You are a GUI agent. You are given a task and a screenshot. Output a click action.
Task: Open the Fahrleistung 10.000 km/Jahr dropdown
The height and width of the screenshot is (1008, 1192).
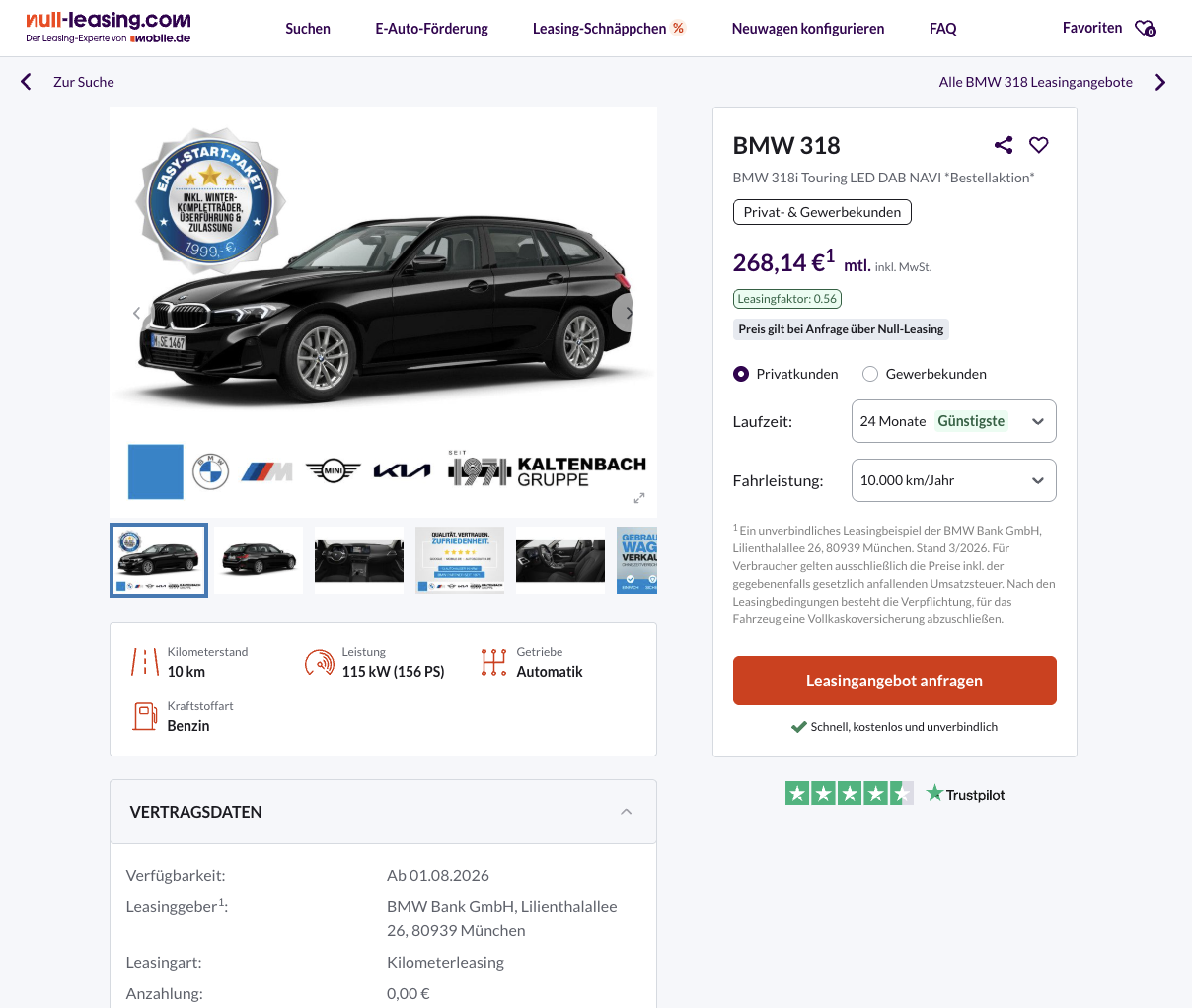pos(953,480)
